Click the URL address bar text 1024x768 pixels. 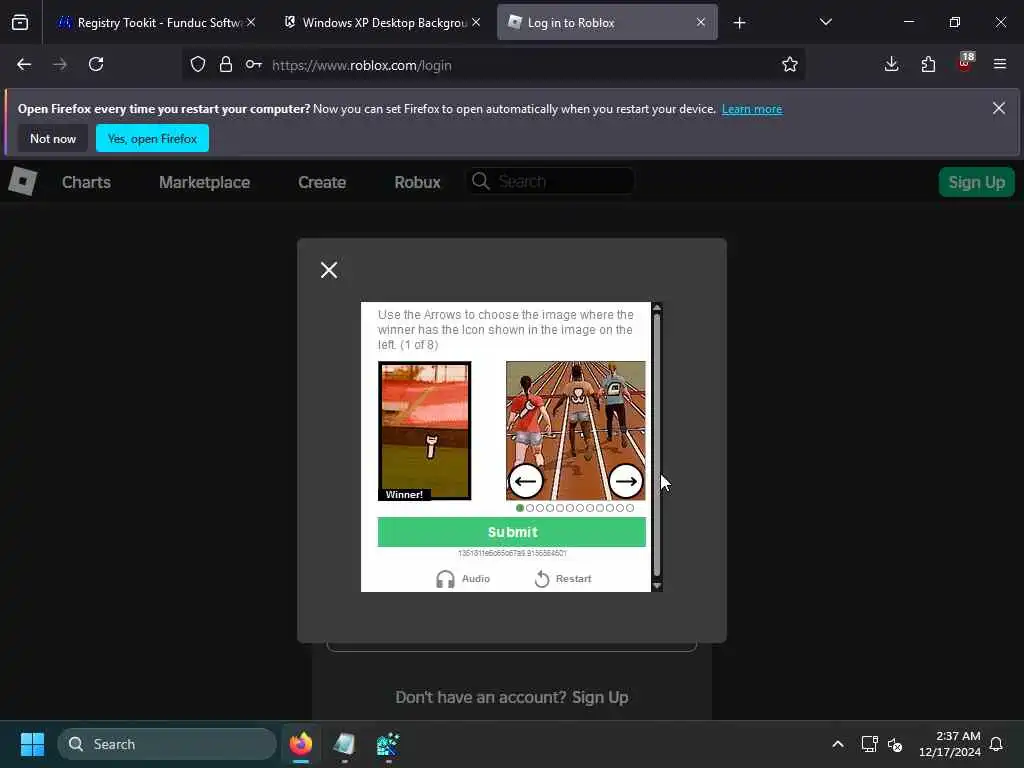click(362, 65)
